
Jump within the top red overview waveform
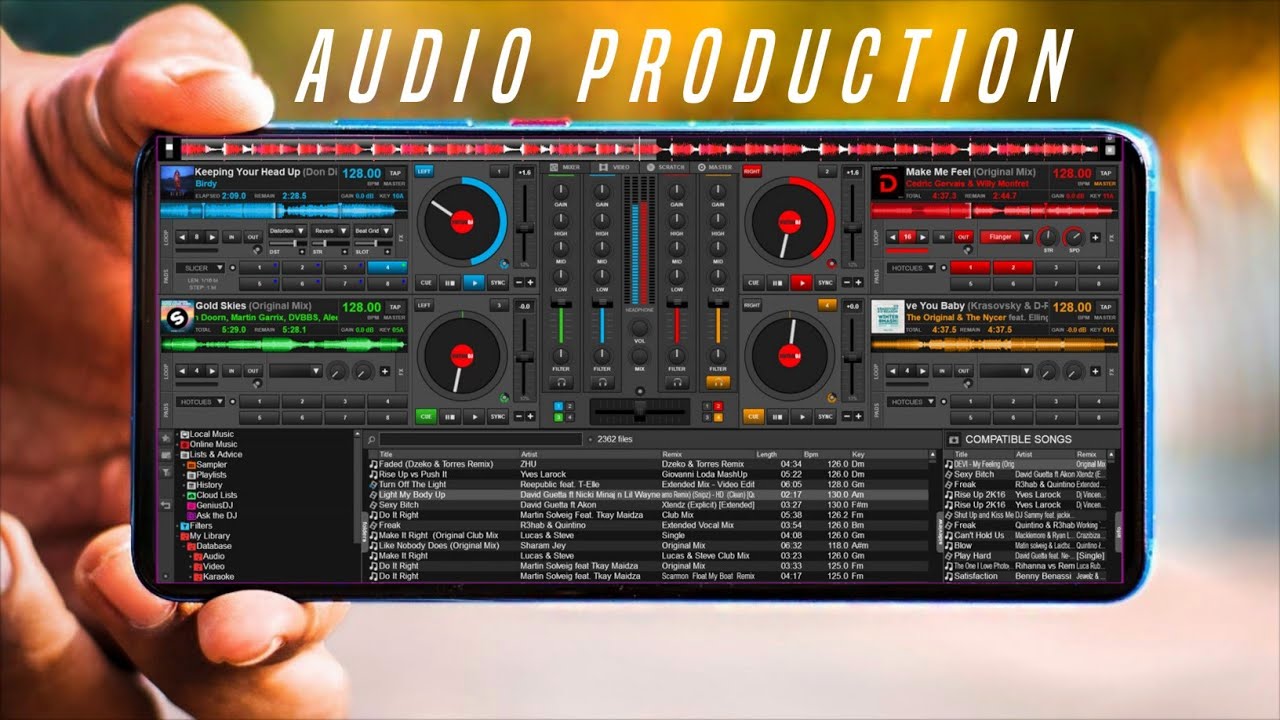[640, 149]
